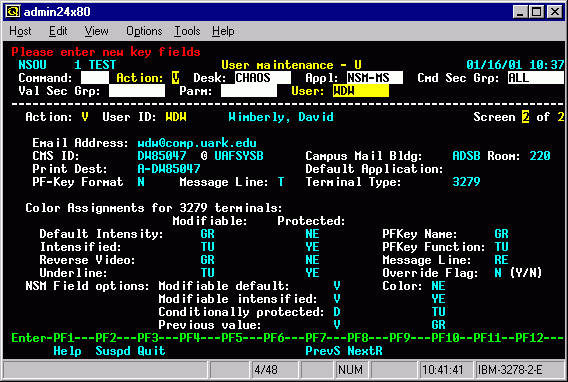Open the Edit menu
Viewport: 568px width, 382px height.
coord(58,31)
